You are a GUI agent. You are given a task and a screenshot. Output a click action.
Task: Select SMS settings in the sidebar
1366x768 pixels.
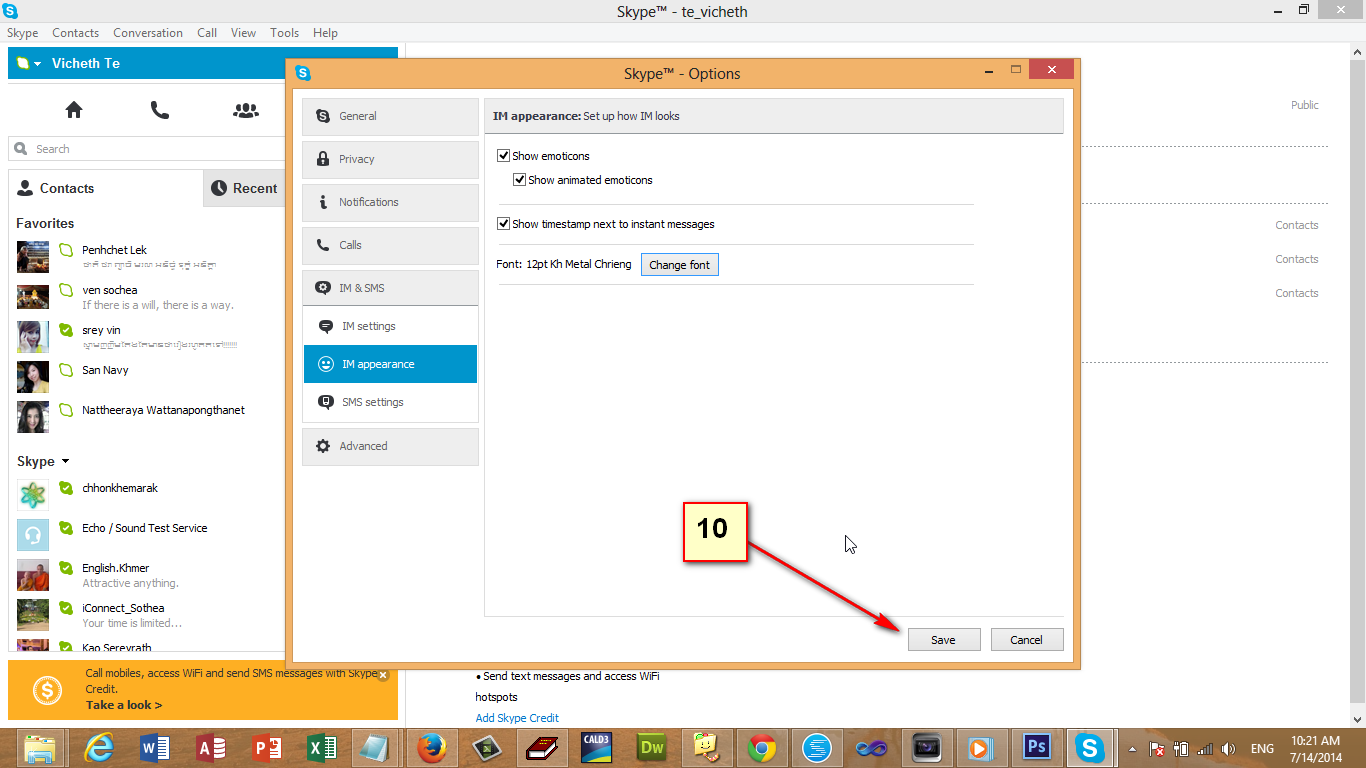(x=390, y=402)
